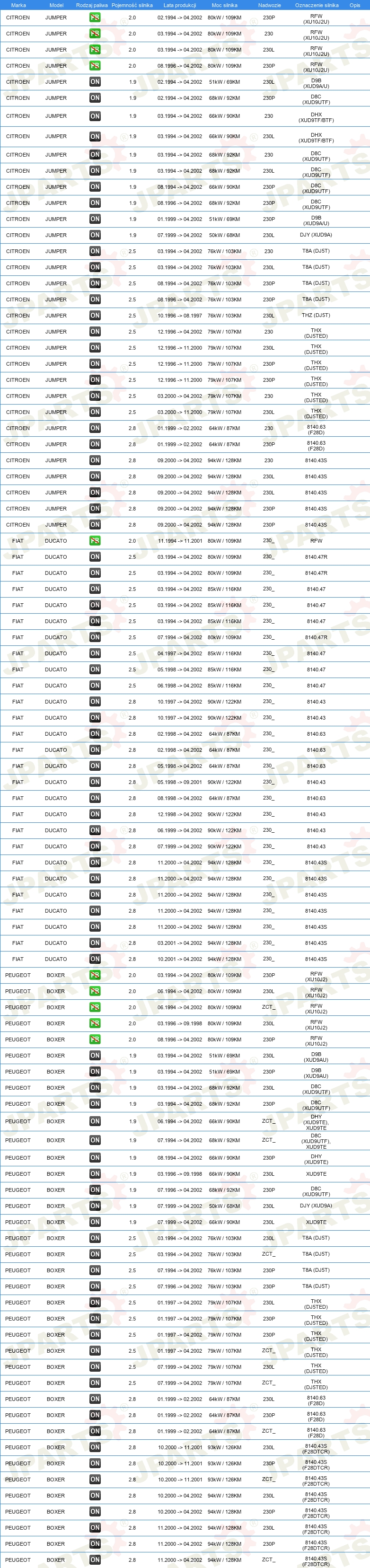The width and height of the screenshot is (370, 1568).
Task: Click the Oznaczenie silnika column header
Action: 317,5
